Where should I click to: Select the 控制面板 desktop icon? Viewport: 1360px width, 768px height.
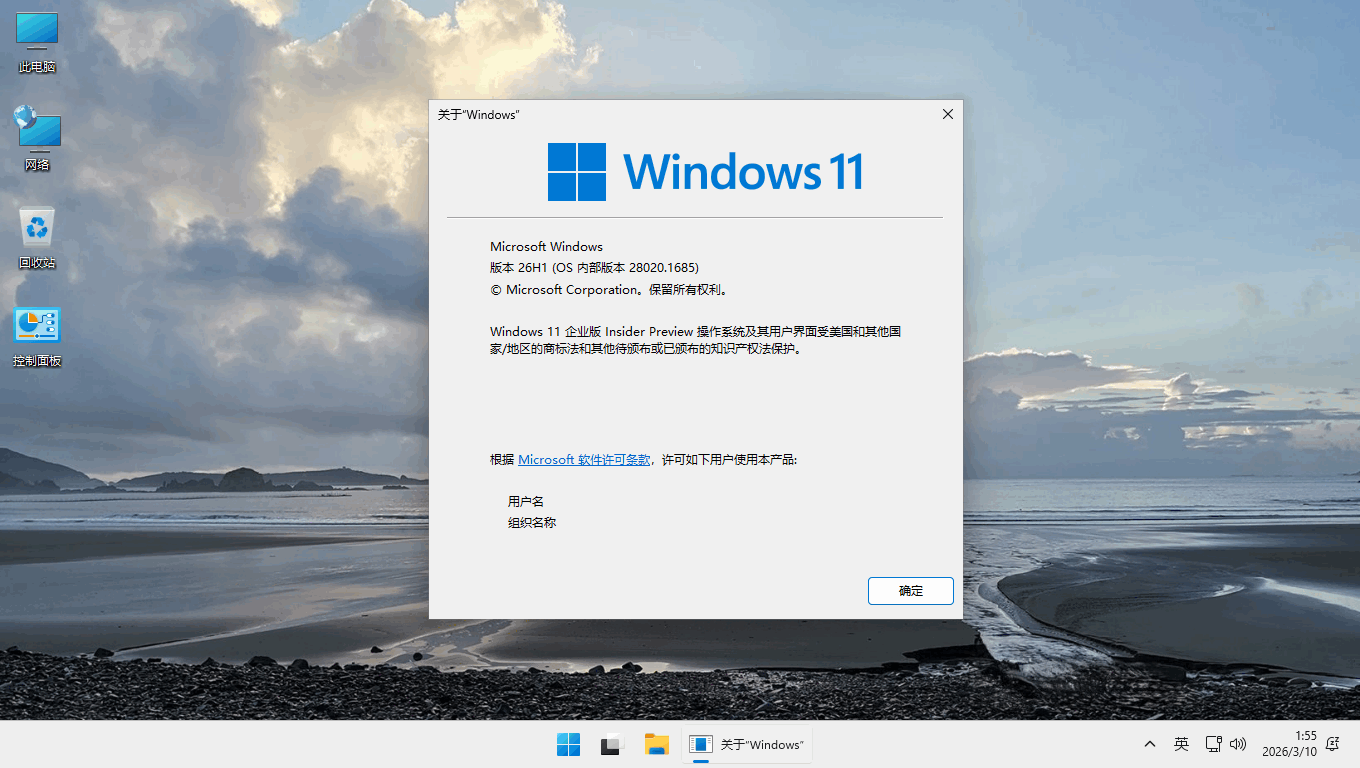37,336
